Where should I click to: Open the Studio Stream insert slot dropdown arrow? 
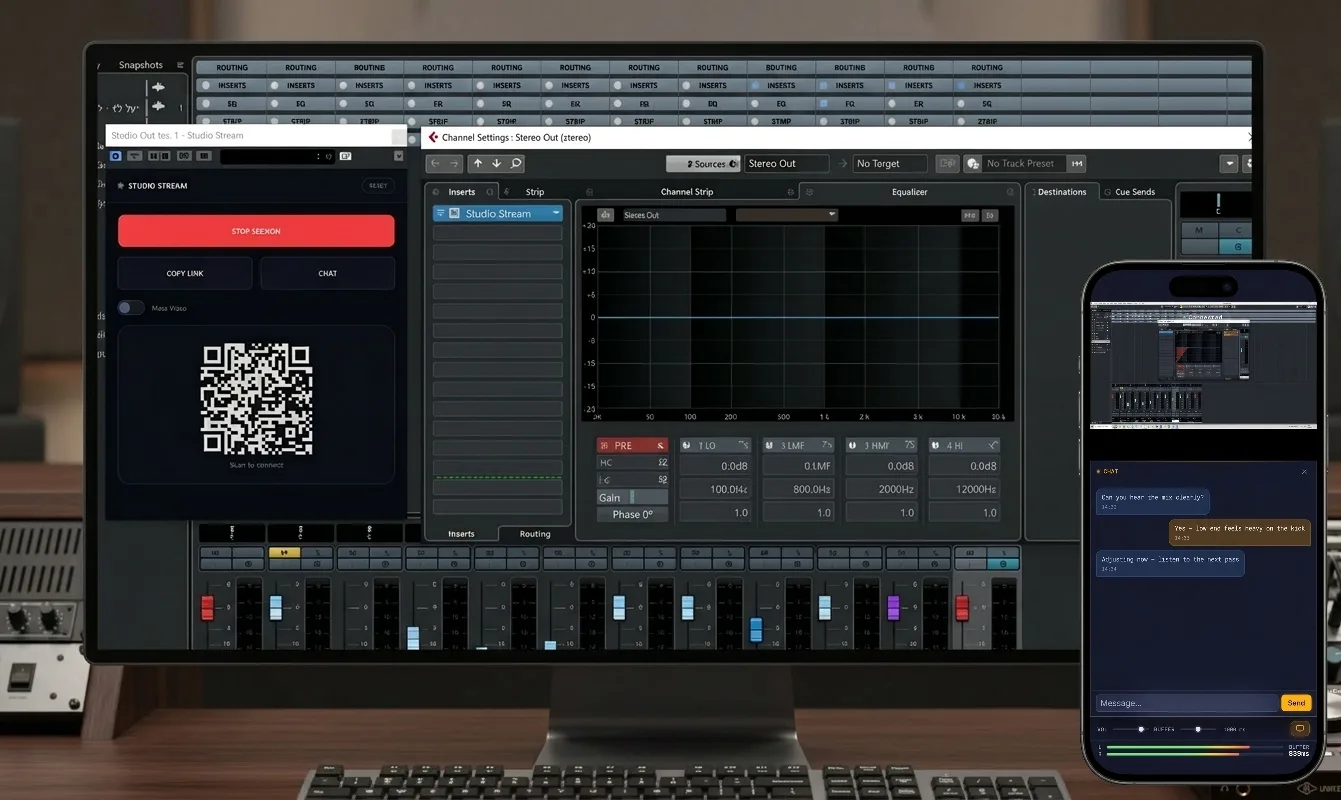click(x=556, y=213)
